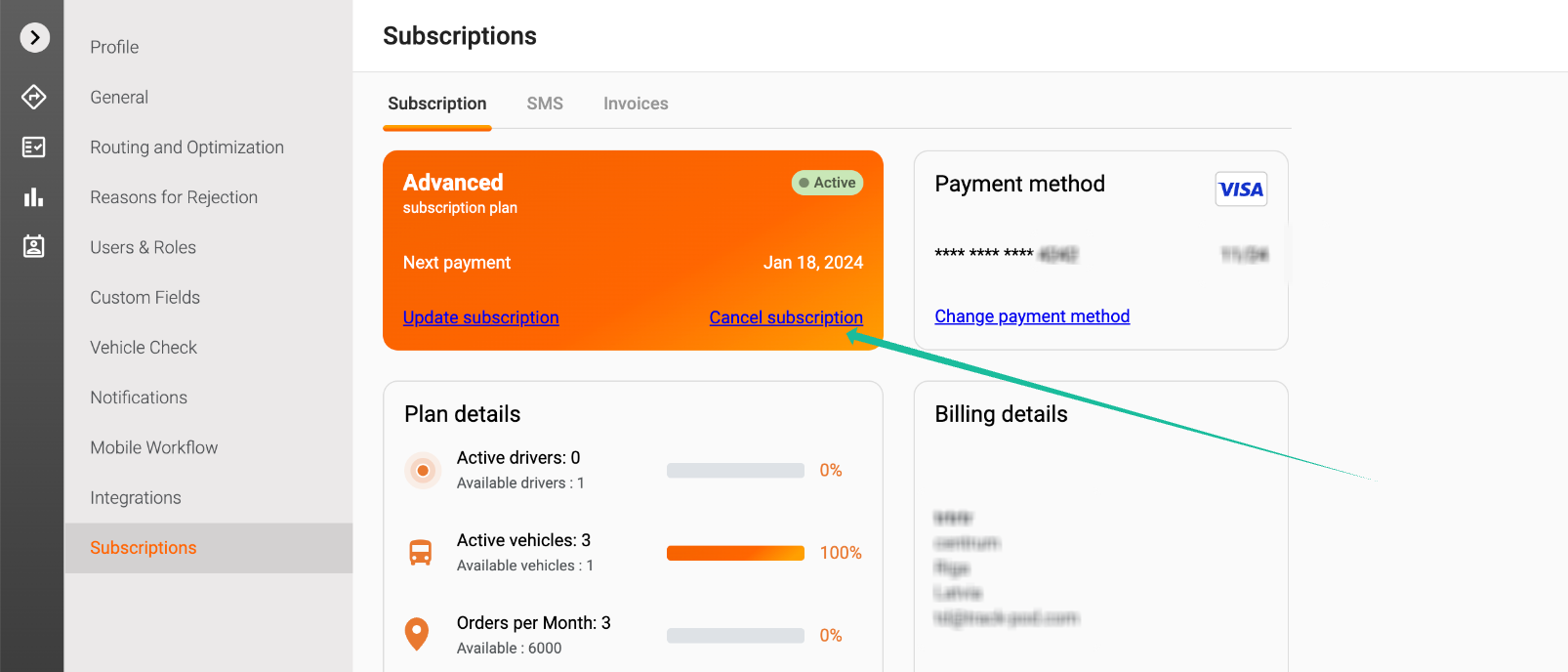The height and width of the screenshot is (672, 1568).
Task: Expand the left sidebar with arrow button
Action: 34,38
